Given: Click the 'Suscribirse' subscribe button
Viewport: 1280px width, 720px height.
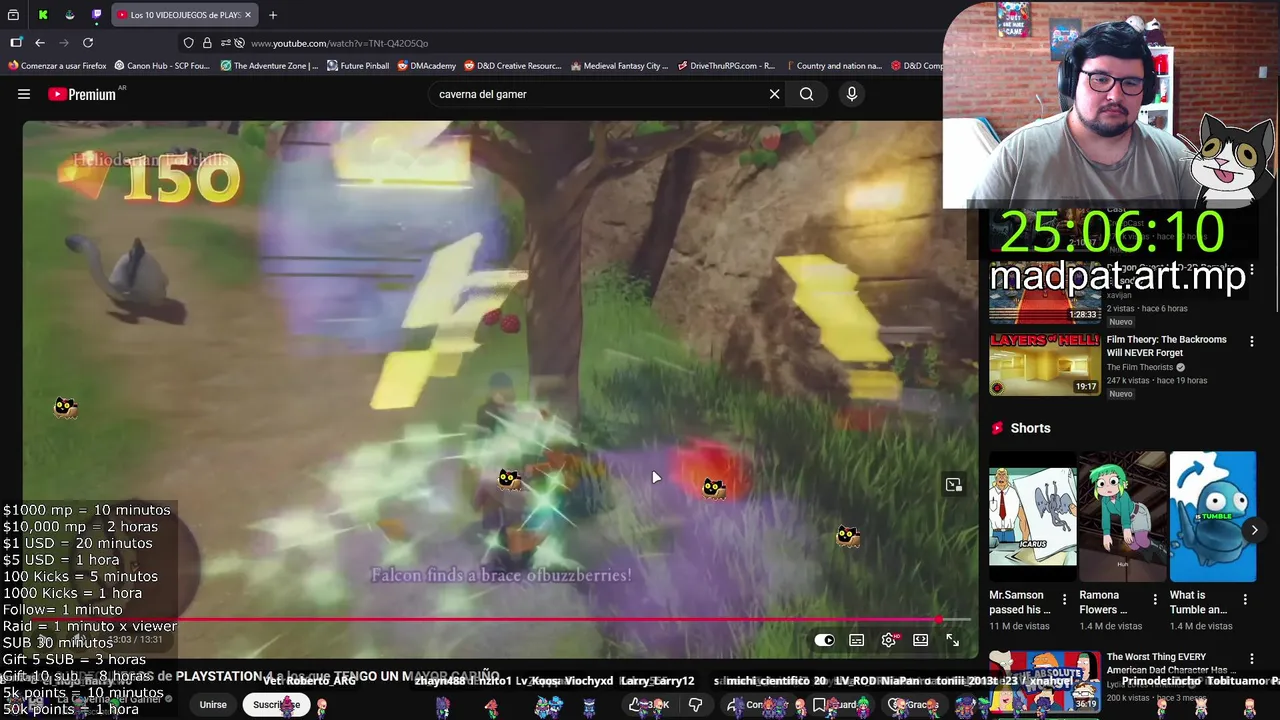Looking at the screenshot, I should pos(276,704).
